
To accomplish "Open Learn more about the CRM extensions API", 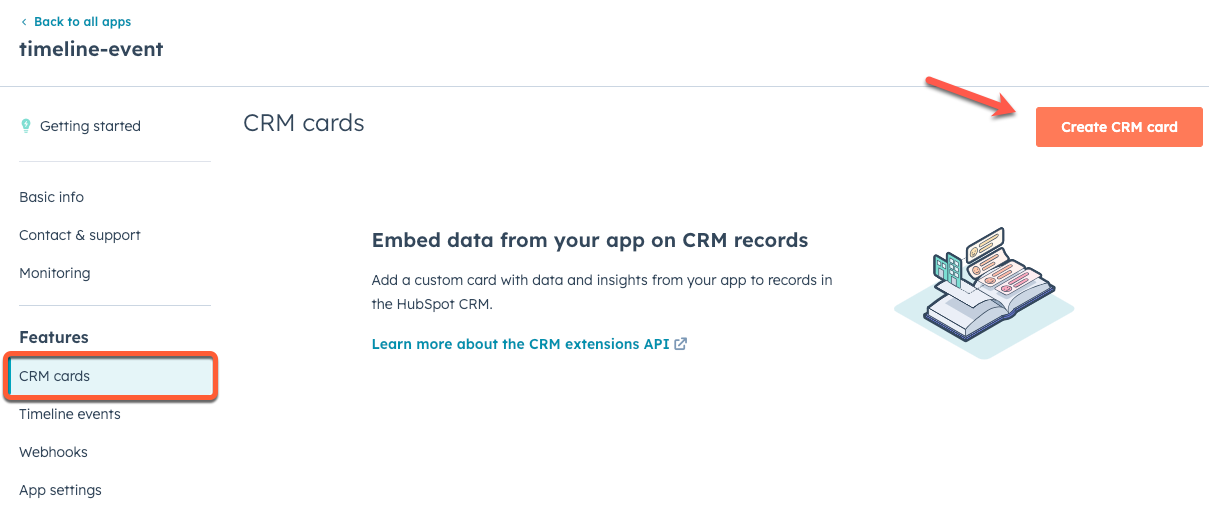I will click(x=520, y=344).
